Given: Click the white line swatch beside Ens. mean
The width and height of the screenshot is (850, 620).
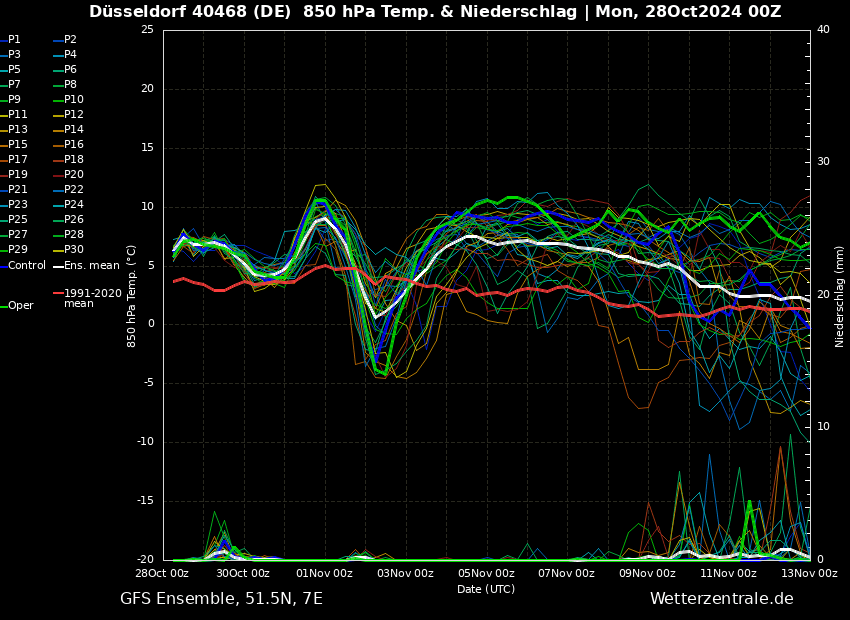Looking at the screenshot, I should point(58,266).
